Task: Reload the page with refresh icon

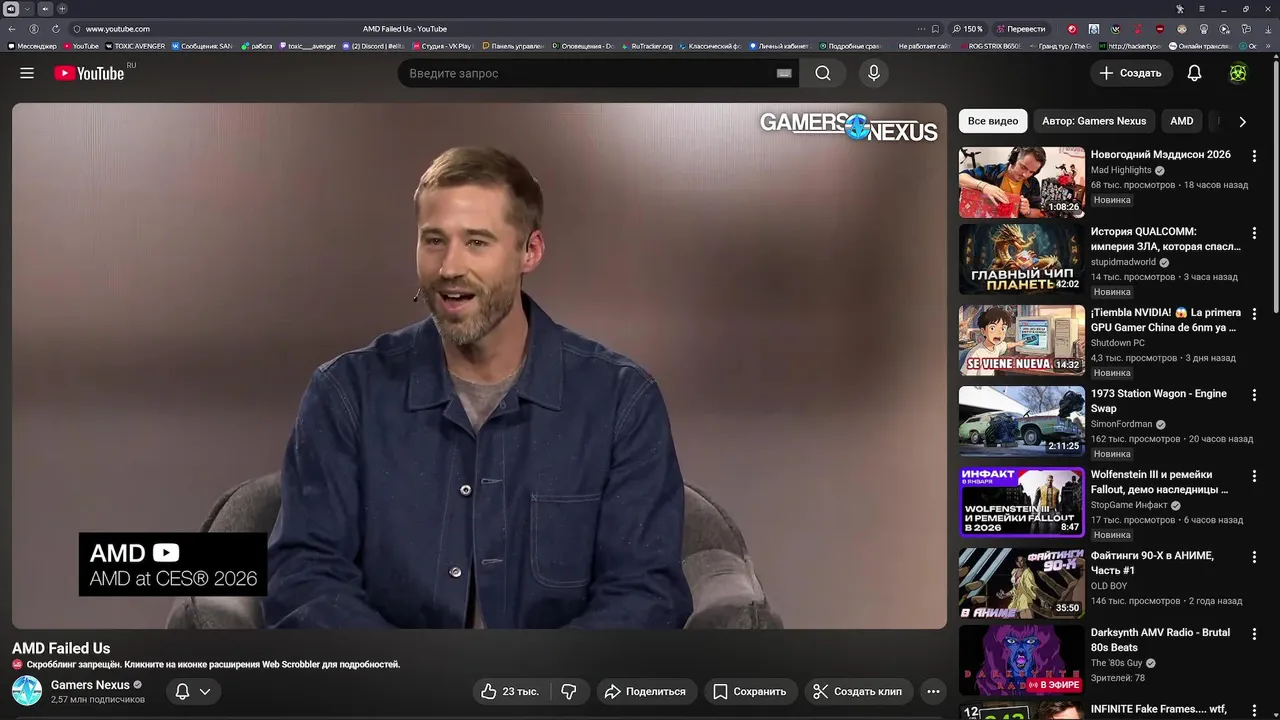Action: 55,29
